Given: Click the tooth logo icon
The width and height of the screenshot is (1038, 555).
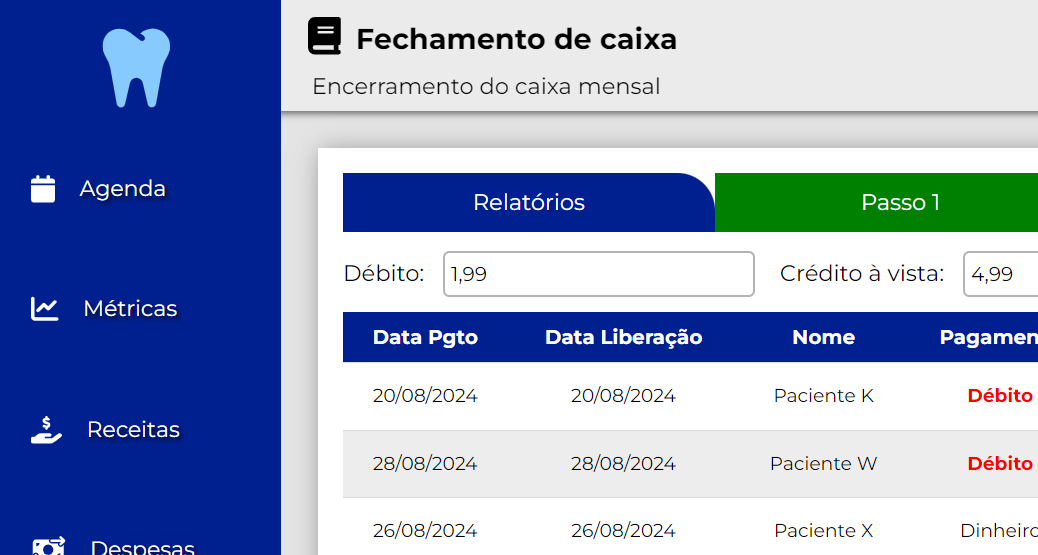Looking at the screenshot, I should (136, 67).
